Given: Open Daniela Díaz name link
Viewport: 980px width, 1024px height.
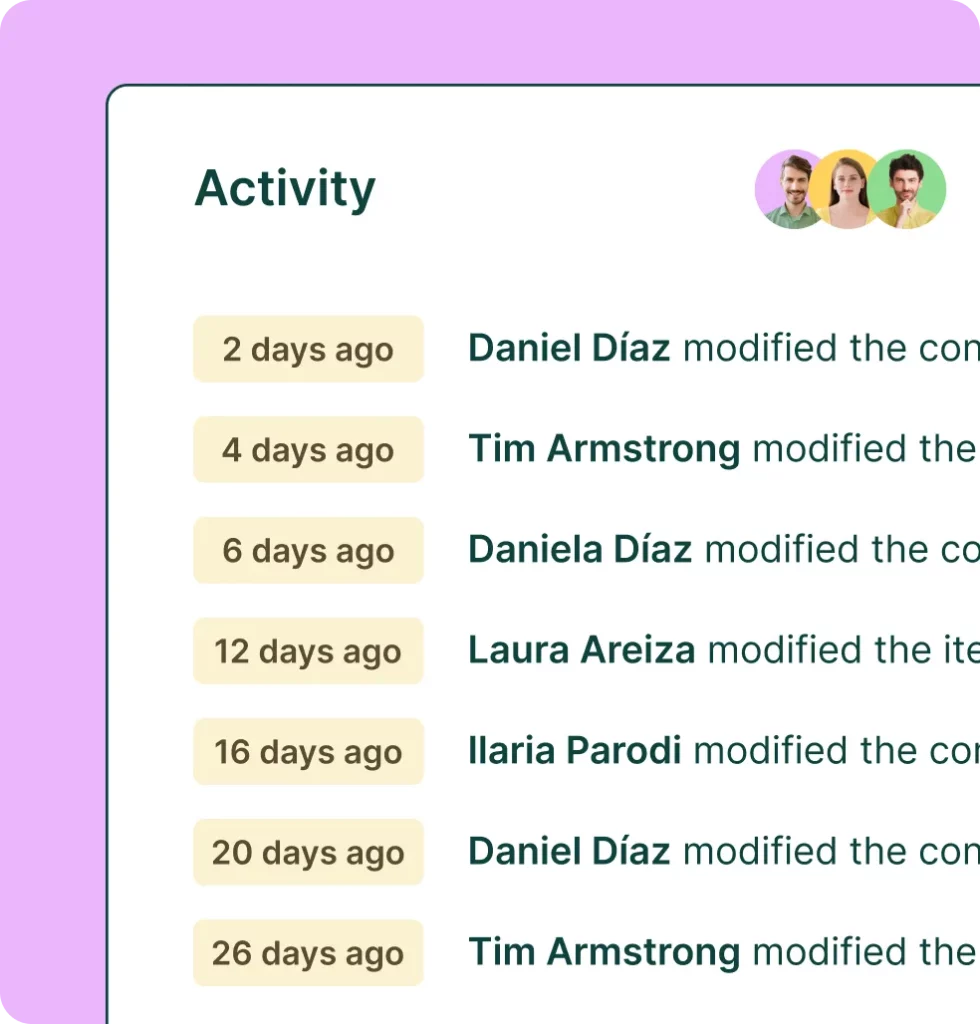Looking at the screenshot, I should [580, 549].
